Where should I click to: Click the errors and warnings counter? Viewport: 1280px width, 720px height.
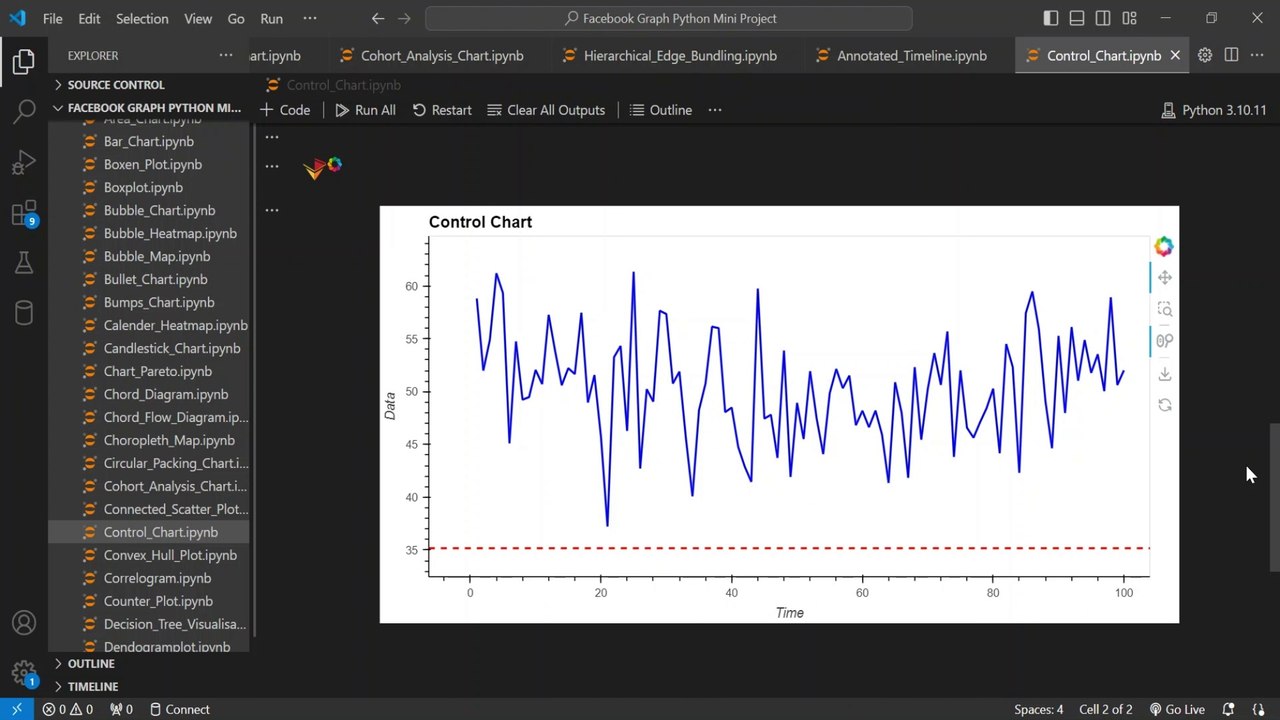click(68, 709)
